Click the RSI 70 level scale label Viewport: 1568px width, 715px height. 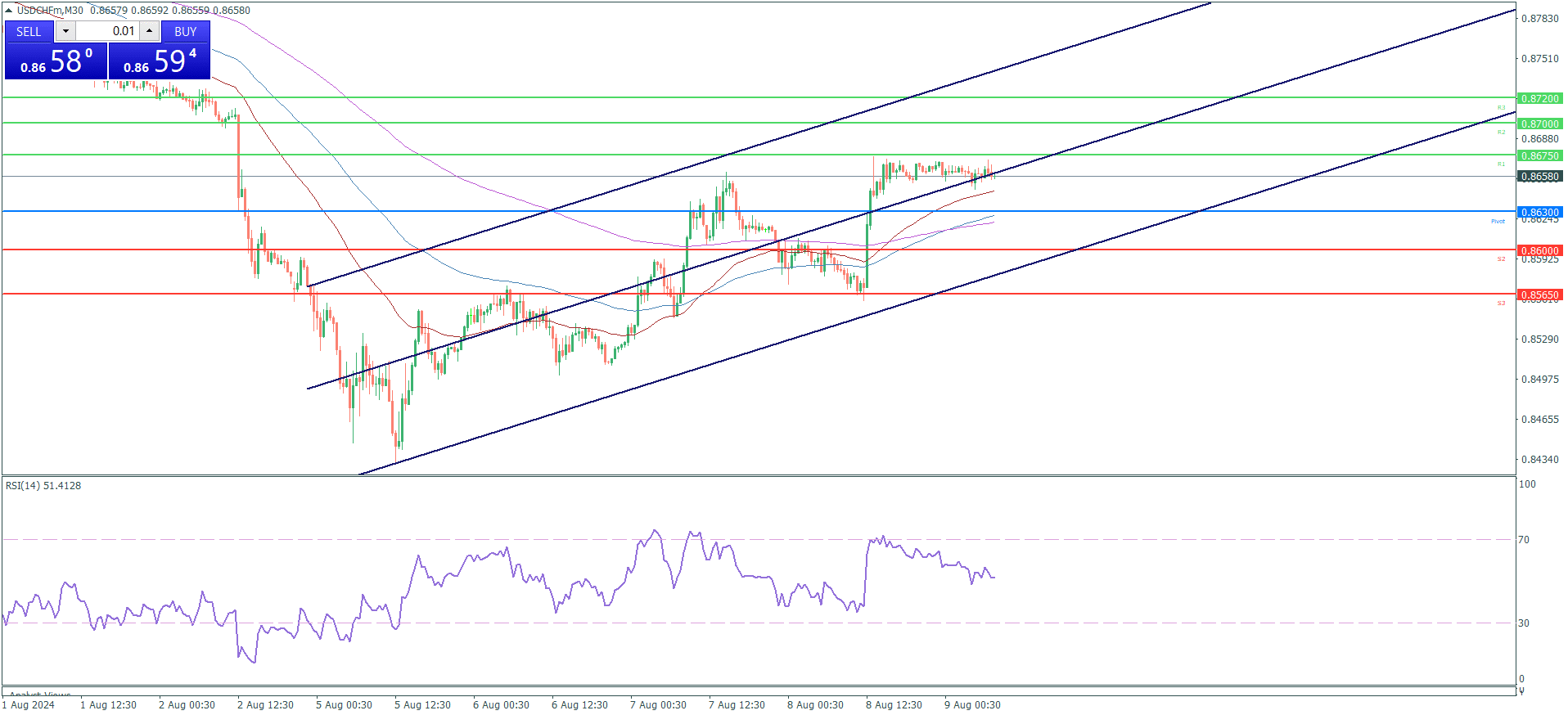pos(1524,540)
